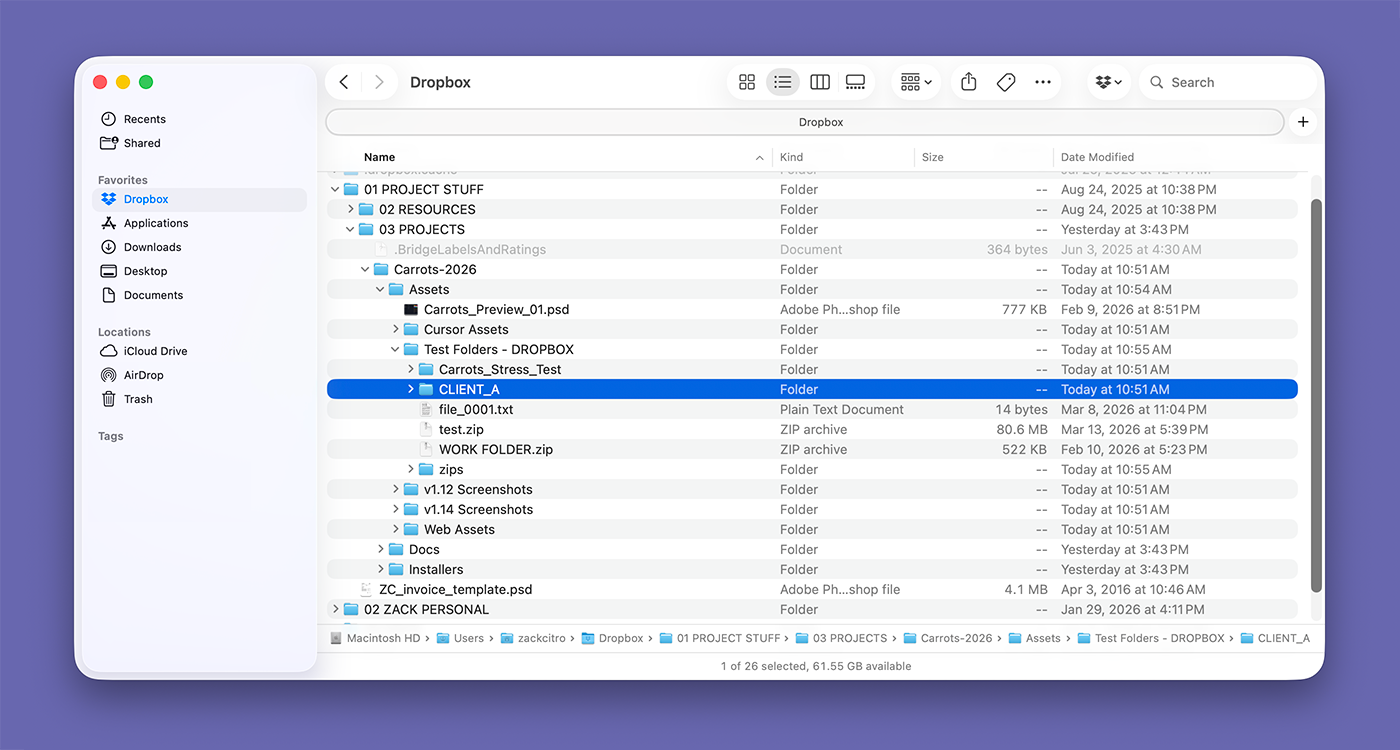This screenshot has width=1400, height=750.
Task: Sort by the Date Modified column
Action: 1097,157
